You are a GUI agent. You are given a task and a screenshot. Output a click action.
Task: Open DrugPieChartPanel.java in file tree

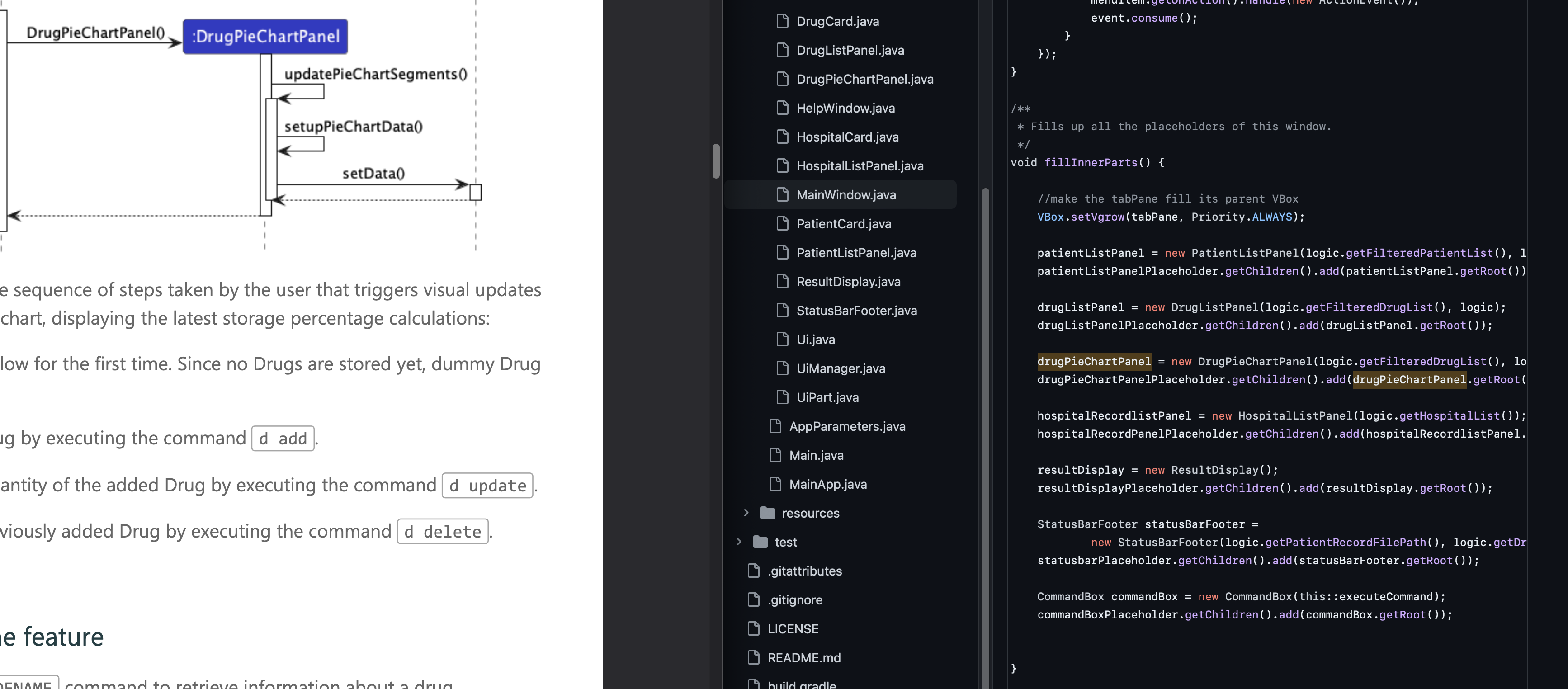864,79
